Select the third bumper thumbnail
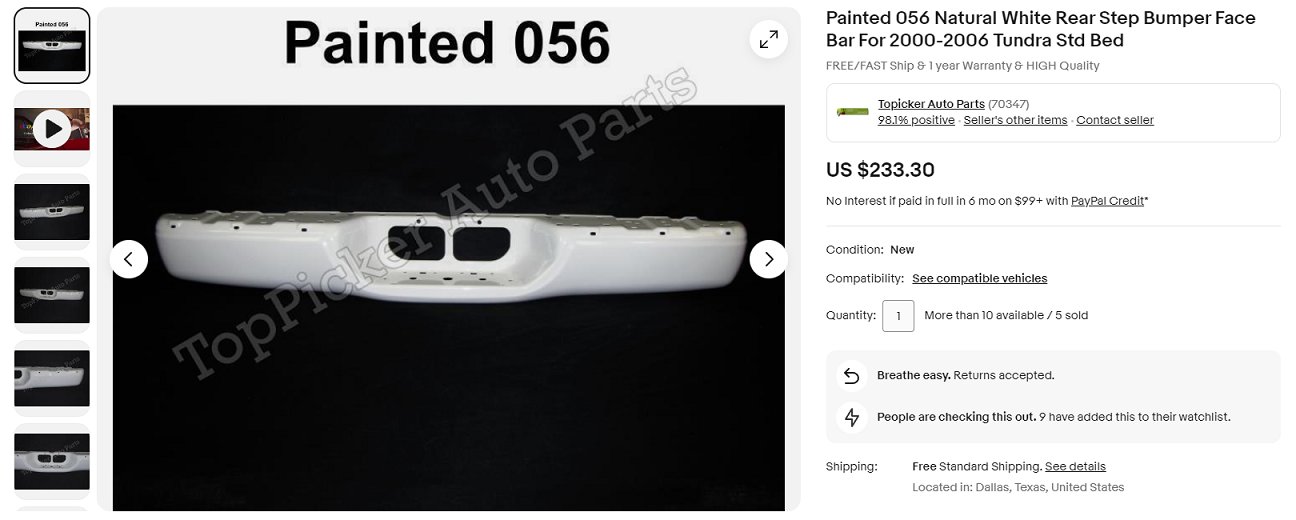This screenshot has height=520, width=1296. tap(52, 211)
